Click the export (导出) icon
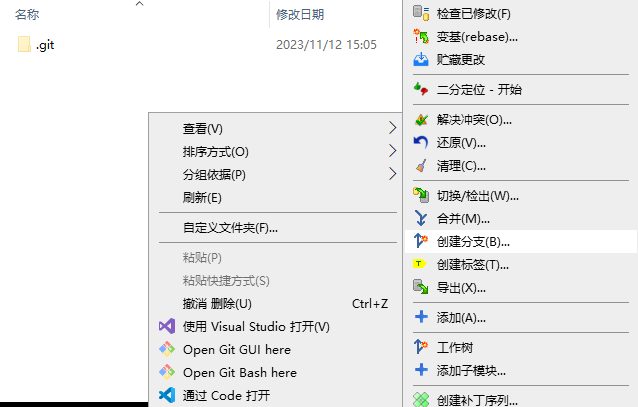This screenshot has height=407, width=638. tap(421, 287)
